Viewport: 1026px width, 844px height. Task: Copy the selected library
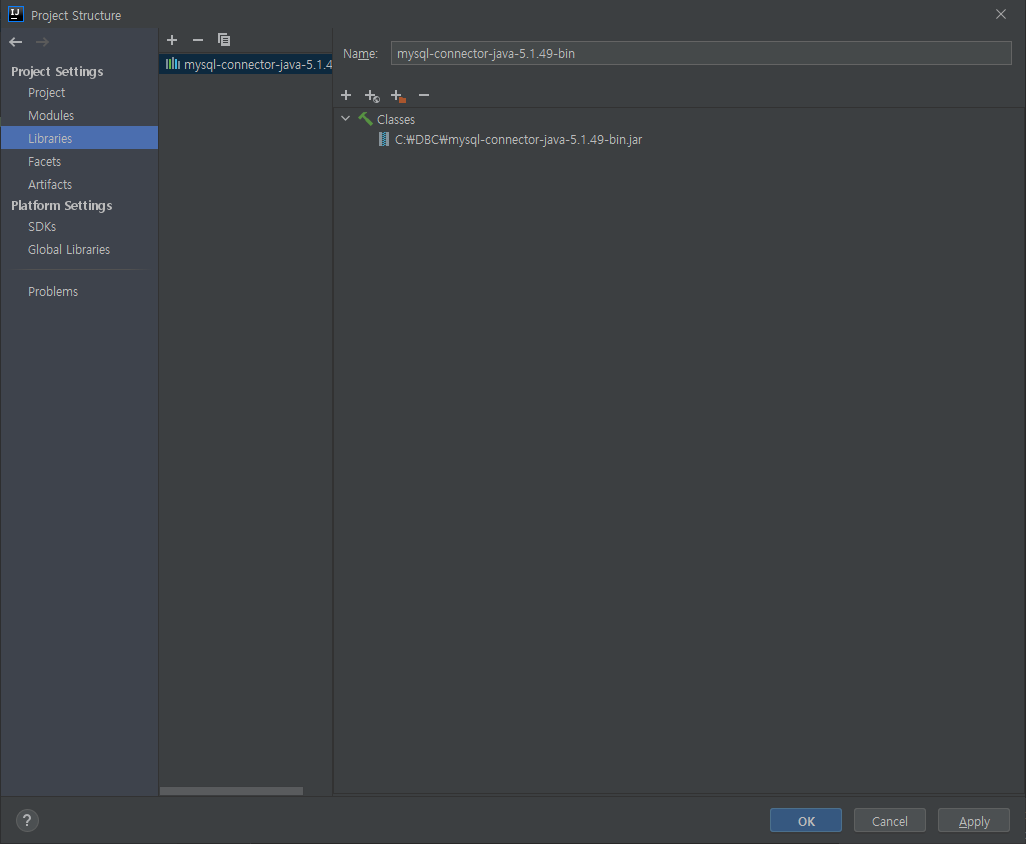pyautogui.click(x=224, y=40)
